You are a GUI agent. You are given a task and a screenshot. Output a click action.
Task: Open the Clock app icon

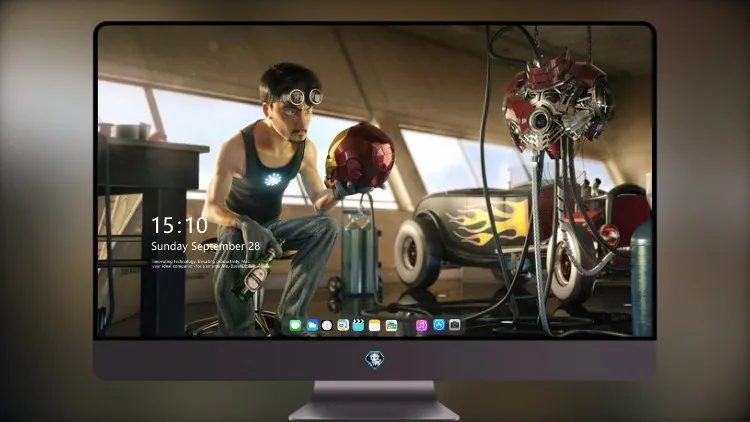tap(327, 325)
